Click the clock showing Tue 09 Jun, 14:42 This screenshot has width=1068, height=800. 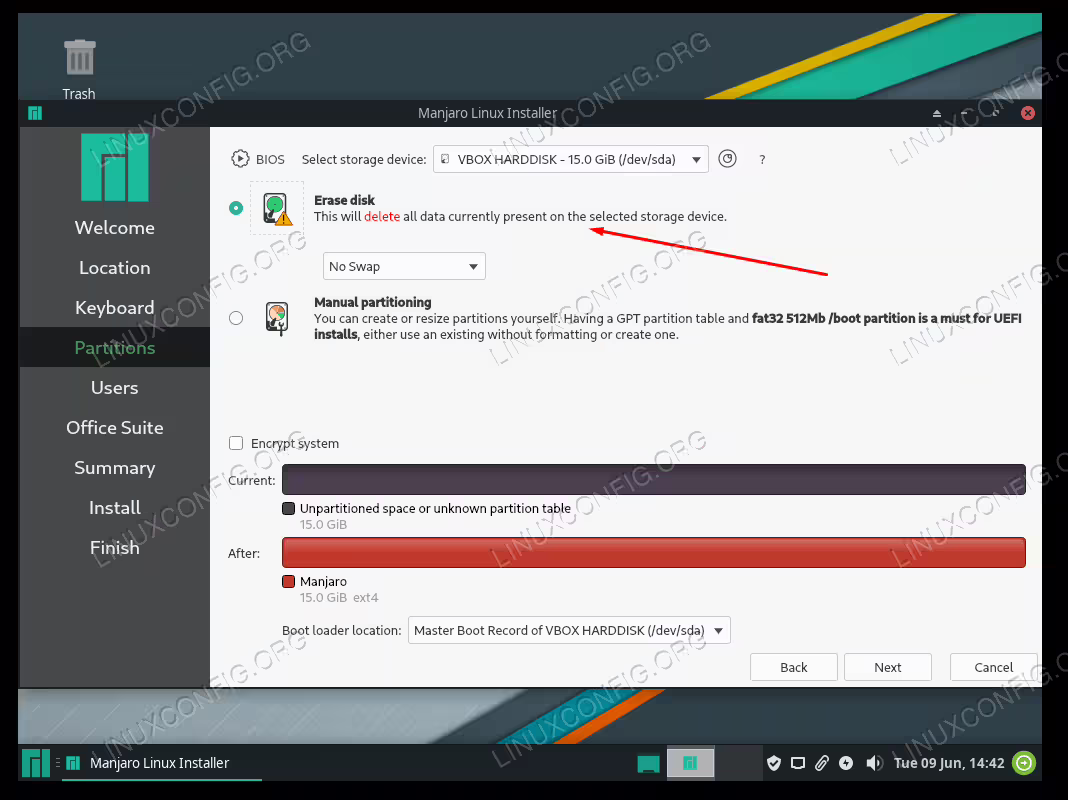(949, 763)
